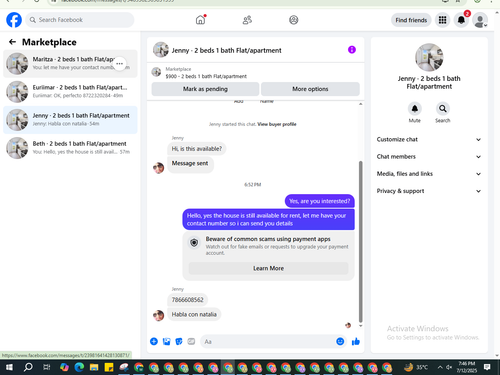Image resolution: width=500 pixels, height=375 pixels.
Task: Open the Beth conversation
Action: pos(70,148)
